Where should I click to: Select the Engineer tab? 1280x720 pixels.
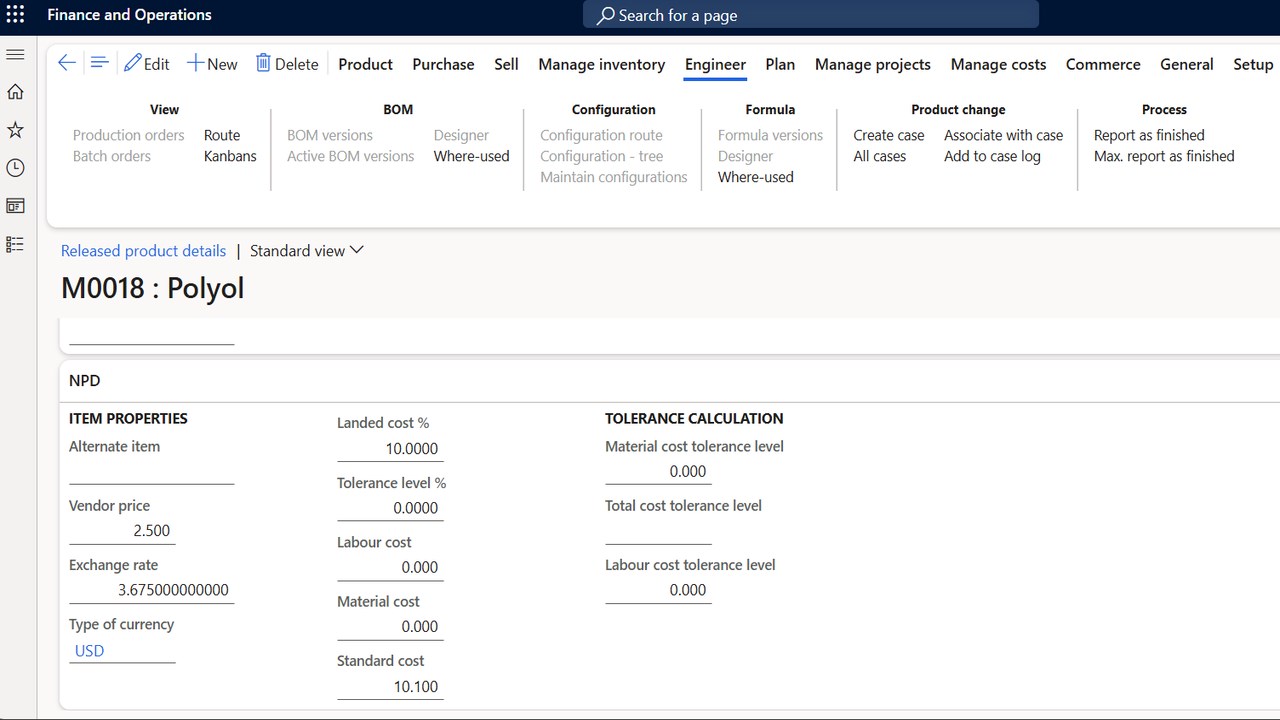point(715,64)
